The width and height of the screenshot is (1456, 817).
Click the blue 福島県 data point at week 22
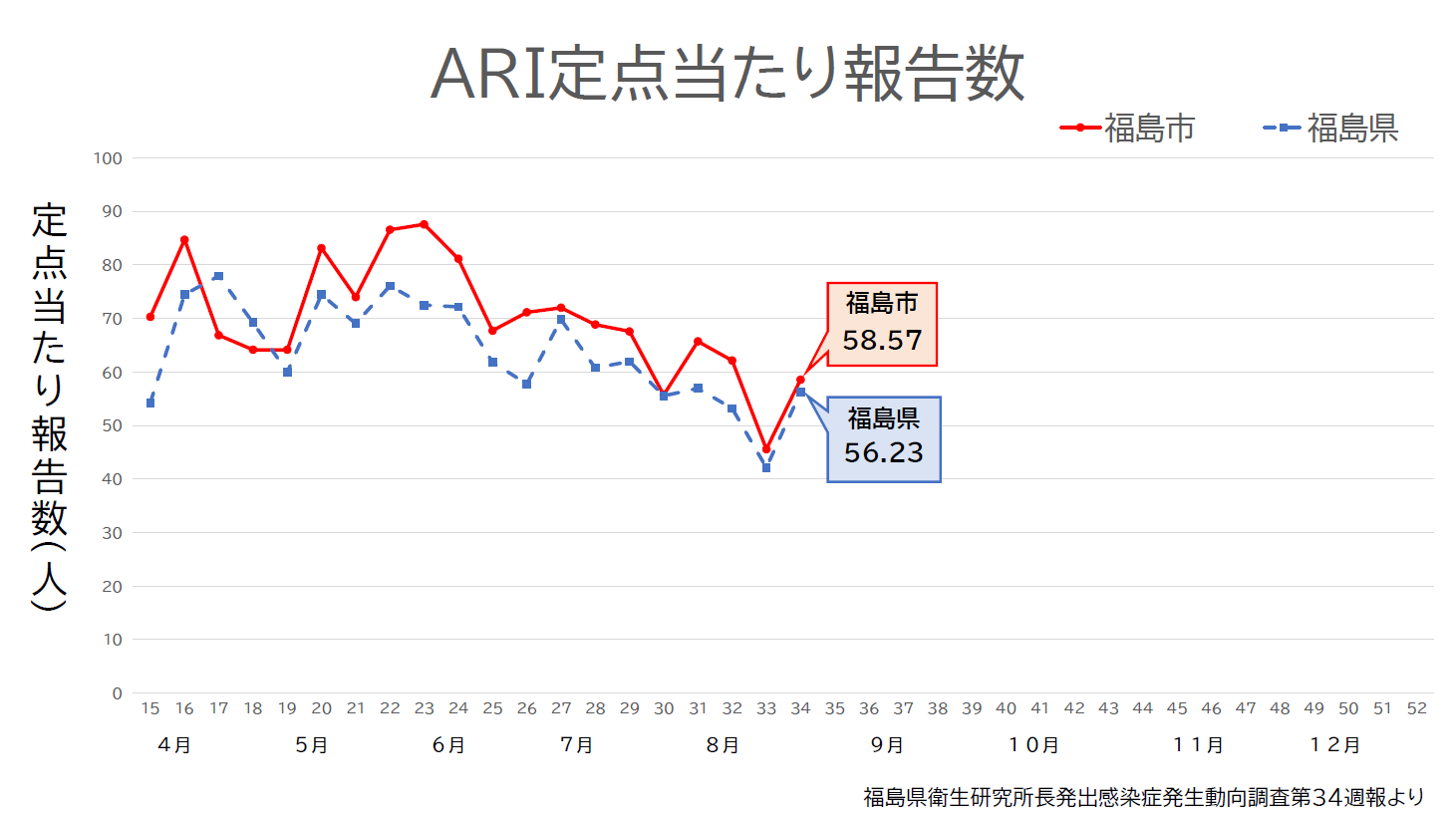(390, 287)
